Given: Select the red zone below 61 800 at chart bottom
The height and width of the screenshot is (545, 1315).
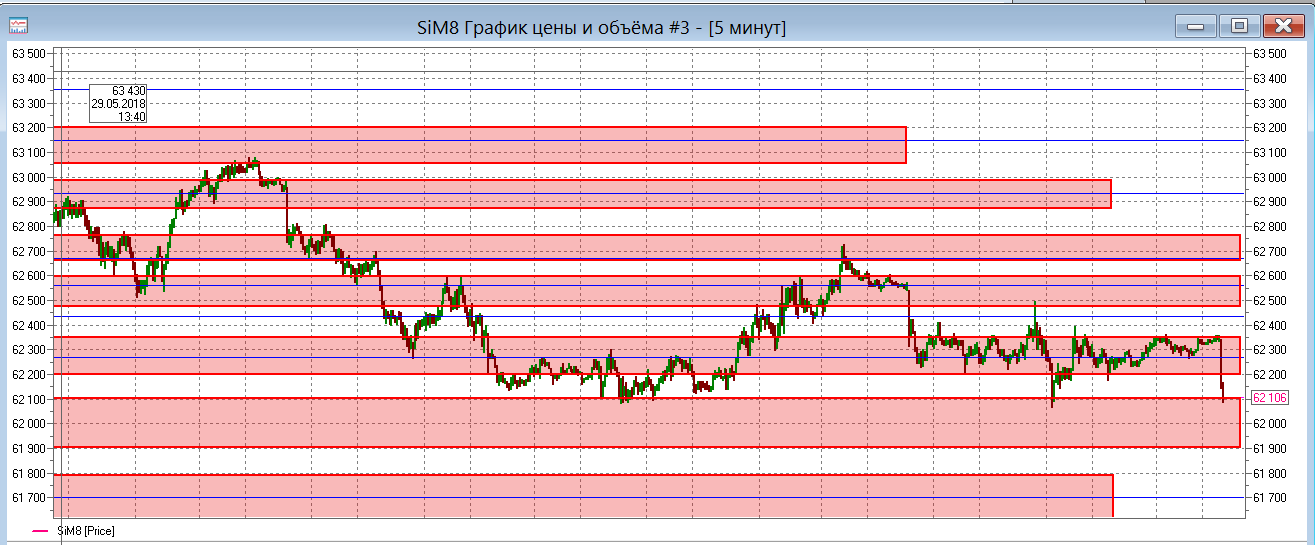Looking at the screenshot, I should click(x=583, y=496).
